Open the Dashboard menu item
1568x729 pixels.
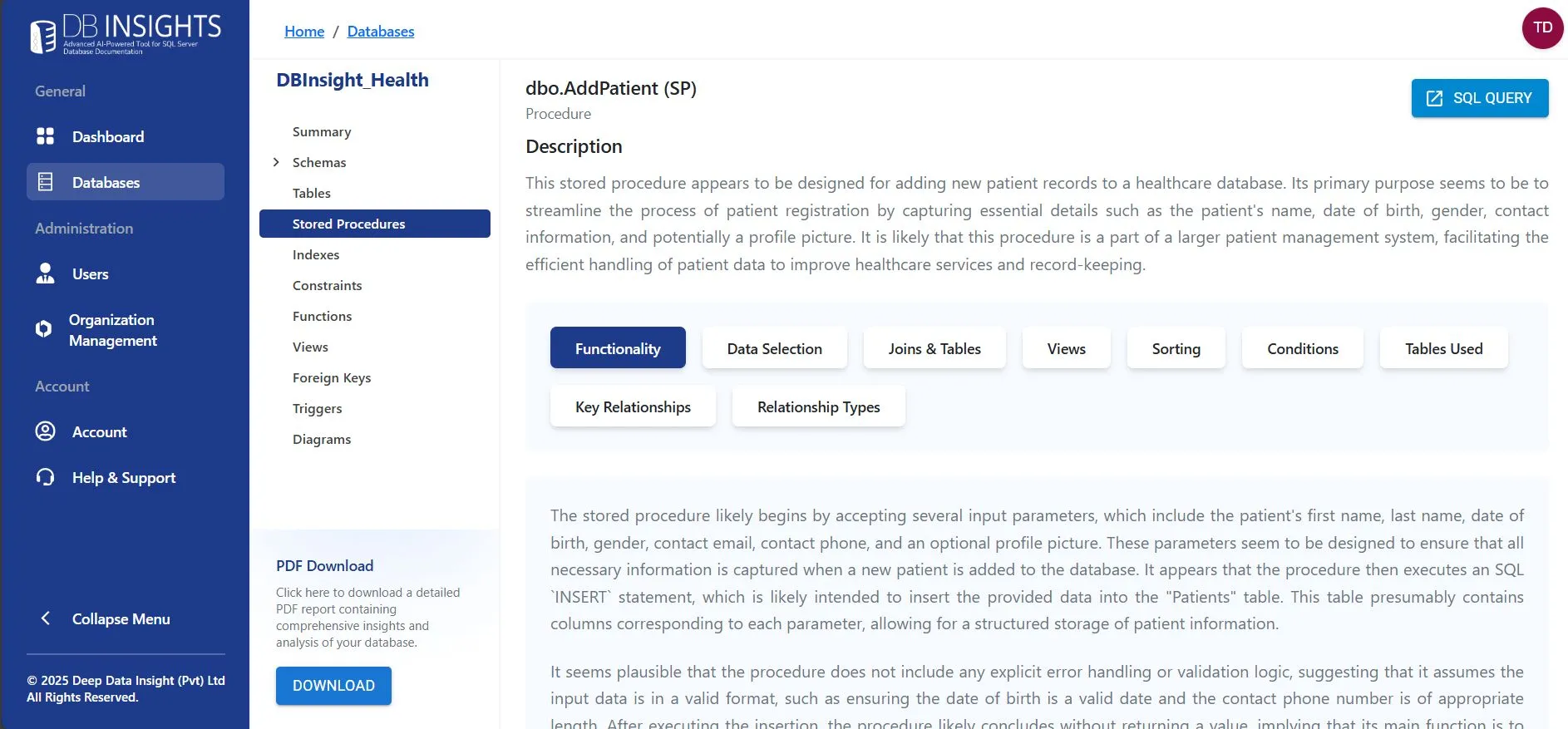pos(126,136)
